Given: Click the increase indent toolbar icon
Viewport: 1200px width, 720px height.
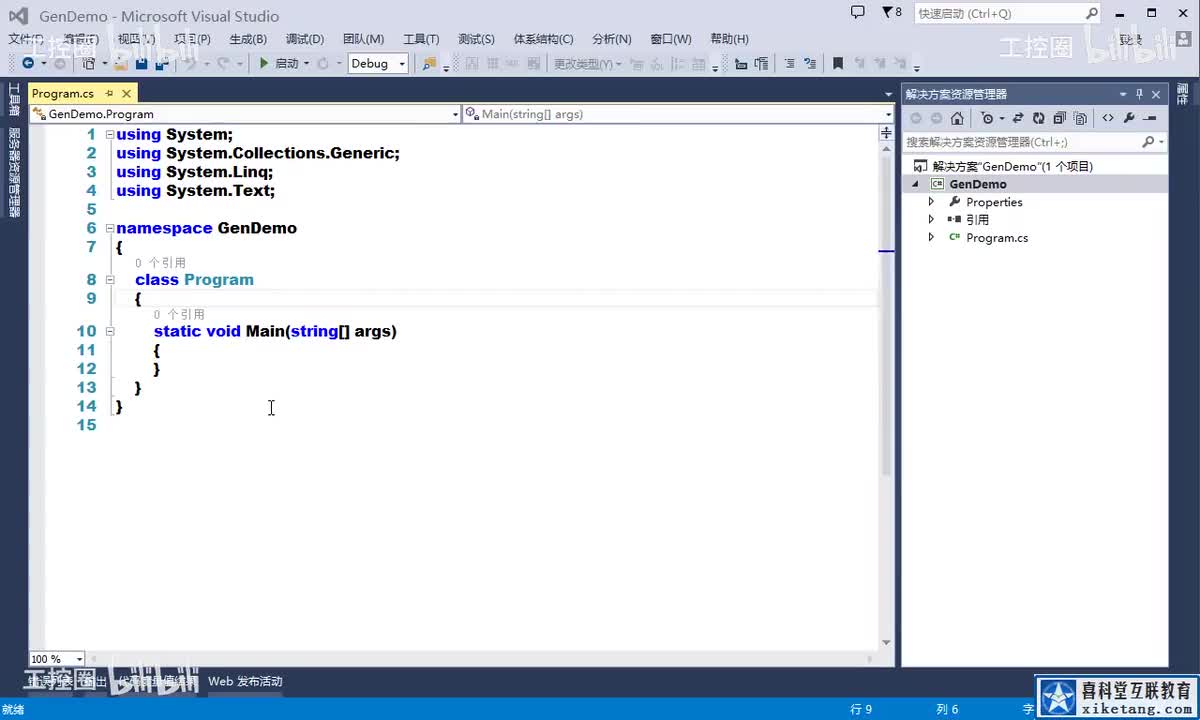Looking at the screenshot, I should point(762,63).
